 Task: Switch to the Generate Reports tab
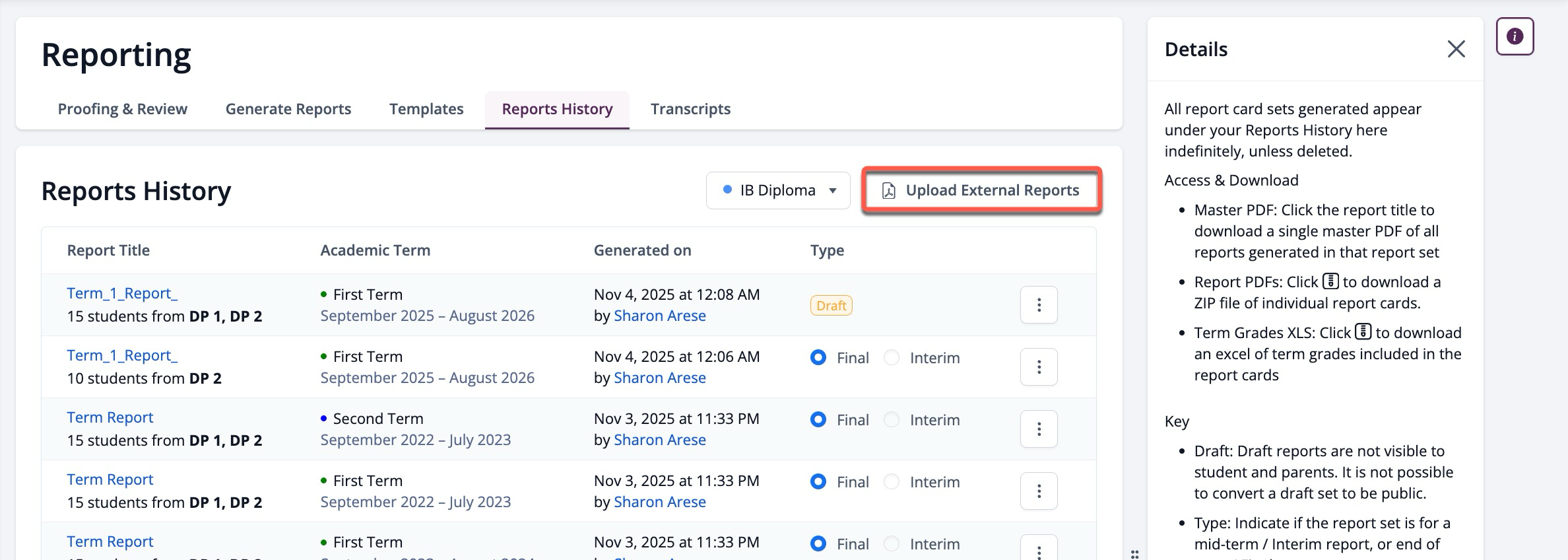pos(288,109)
